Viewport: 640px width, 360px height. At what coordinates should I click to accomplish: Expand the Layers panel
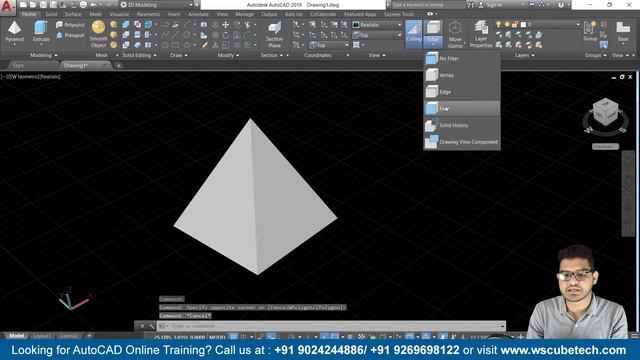pyautogui.click(x=524, y=55)
